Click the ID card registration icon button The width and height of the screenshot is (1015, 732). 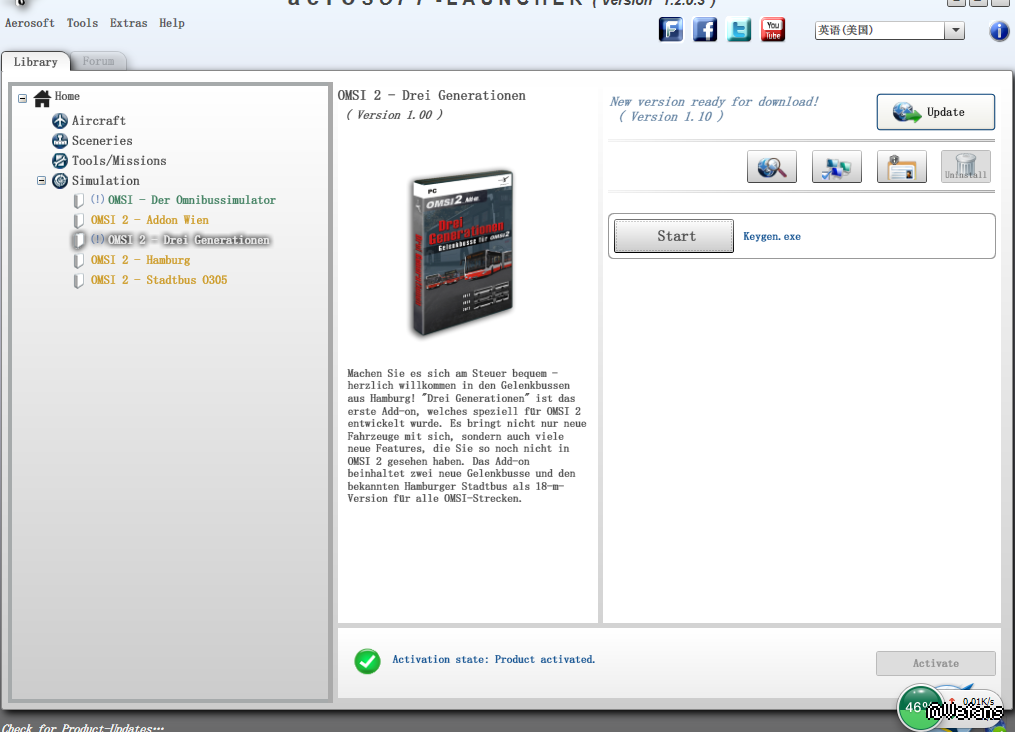tap(901, 167)
